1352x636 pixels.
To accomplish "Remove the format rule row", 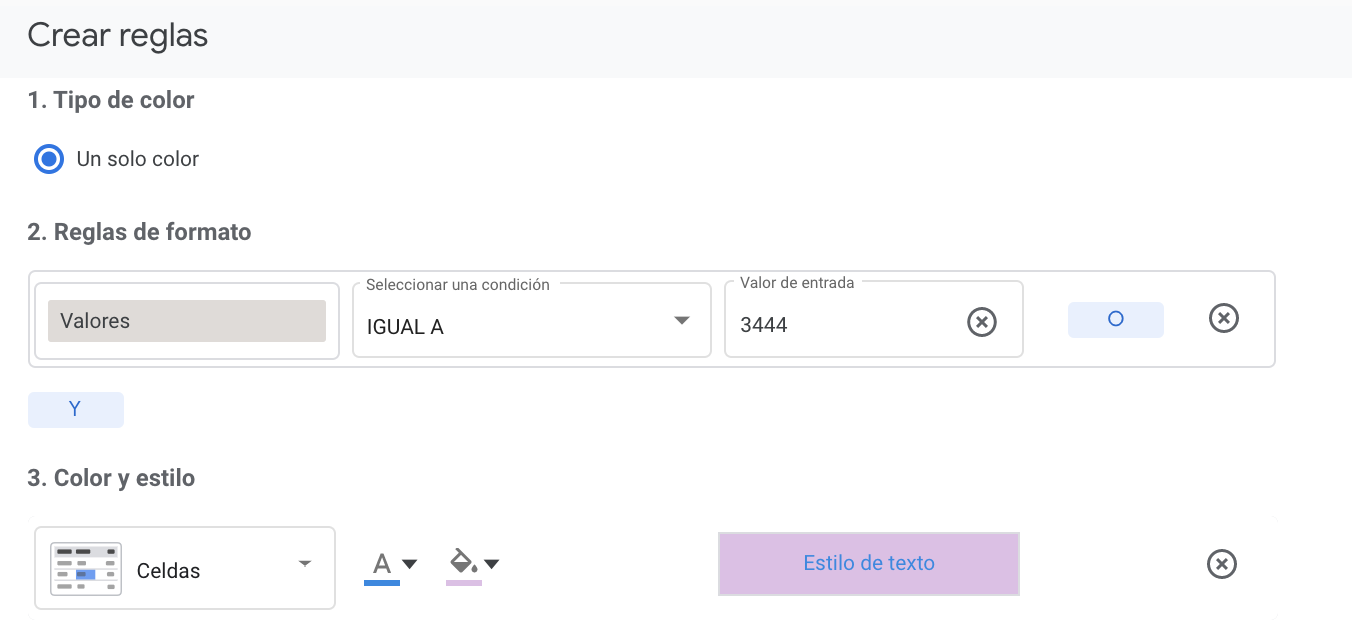I will (1224, 319).
